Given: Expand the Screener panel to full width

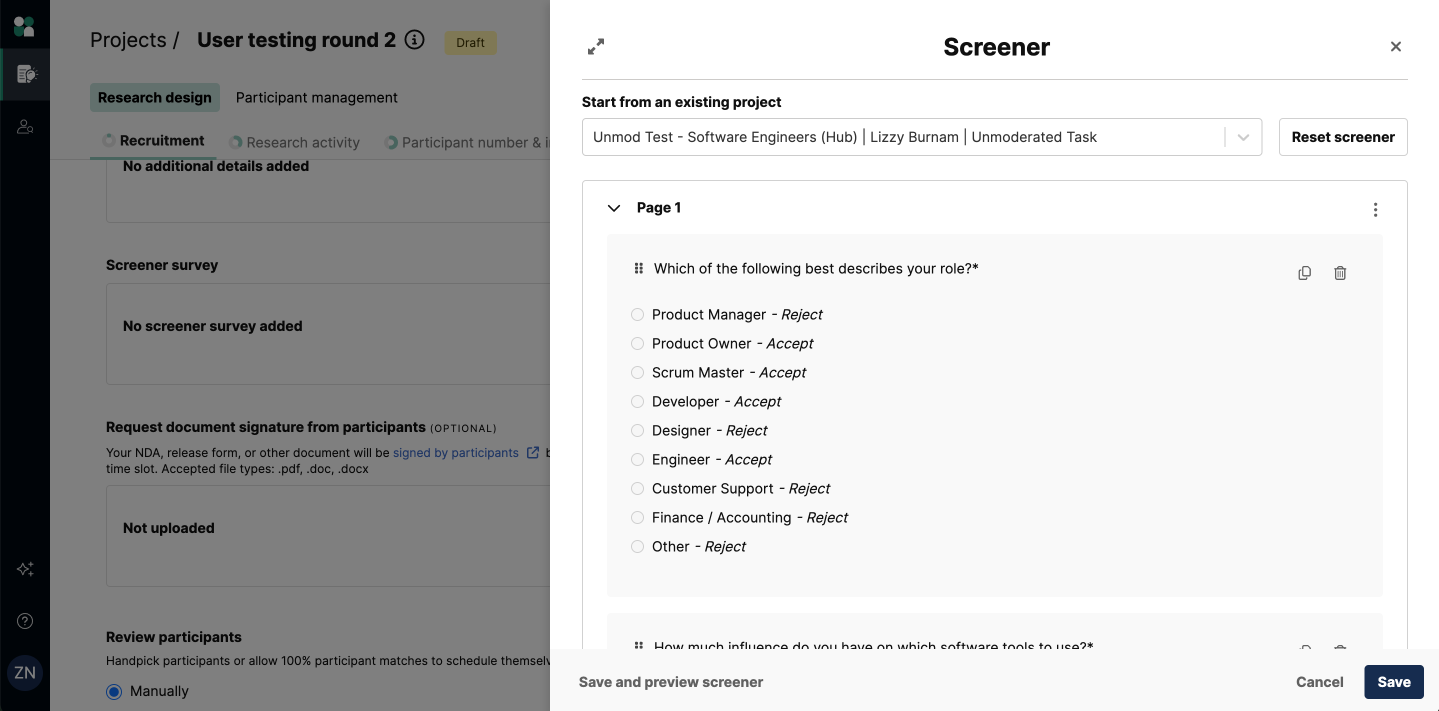Looking at the screenshot, I should tap(596, 47).
